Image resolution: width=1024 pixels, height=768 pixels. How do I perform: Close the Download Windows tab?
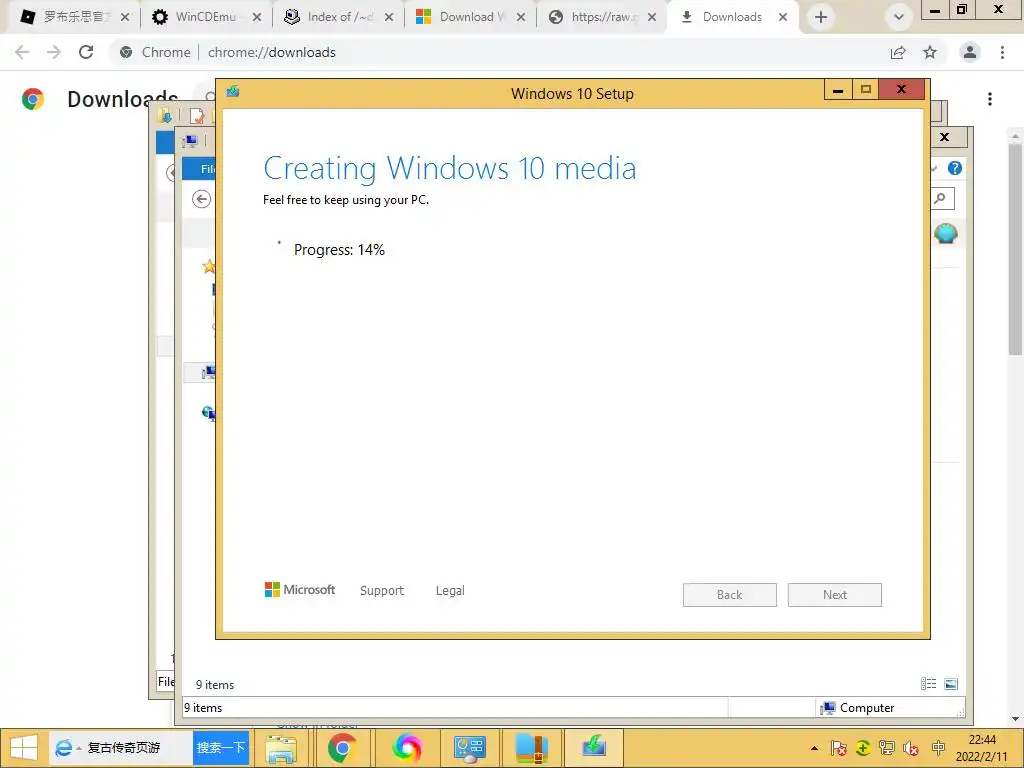click(x=521, y=17)
